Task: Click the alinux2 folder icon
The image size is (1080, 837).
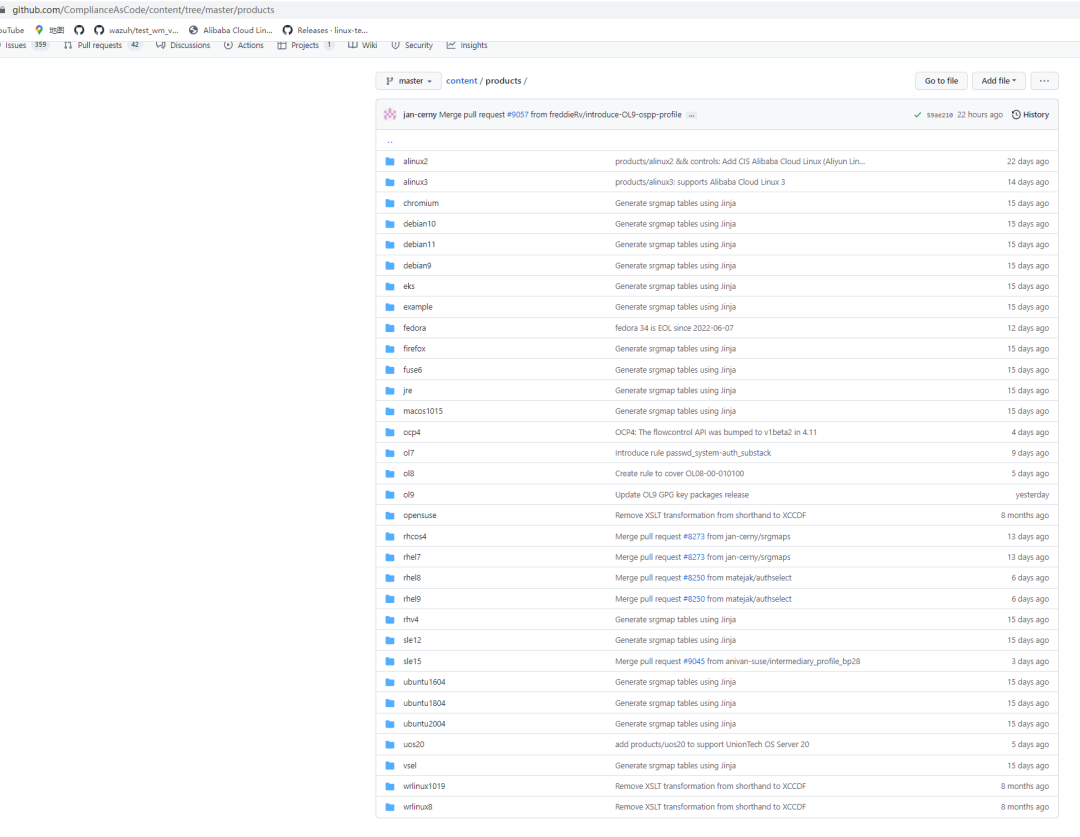Action: (390, 161)
